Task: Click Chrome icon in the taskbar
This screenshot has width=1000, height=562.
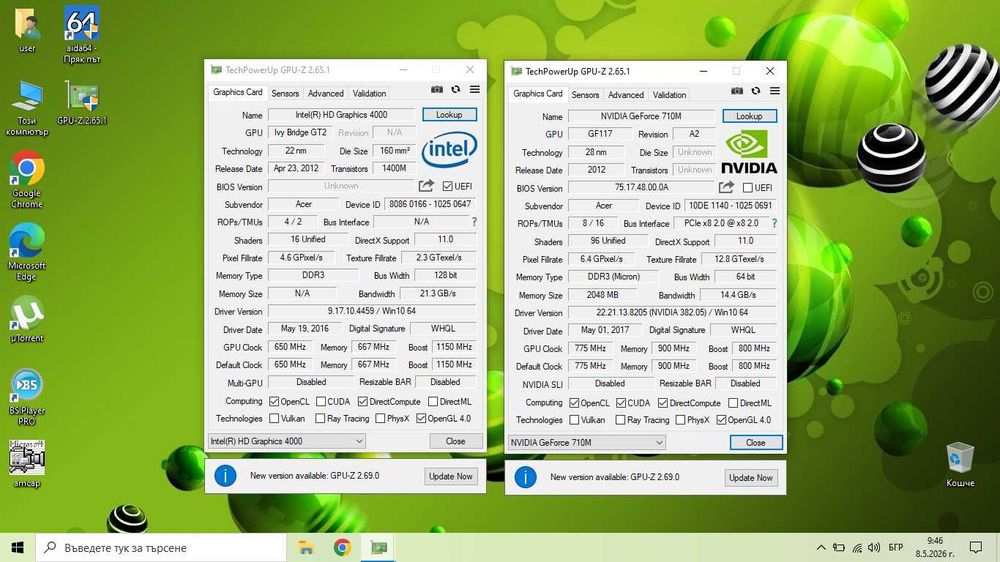Action: (342, 547)
